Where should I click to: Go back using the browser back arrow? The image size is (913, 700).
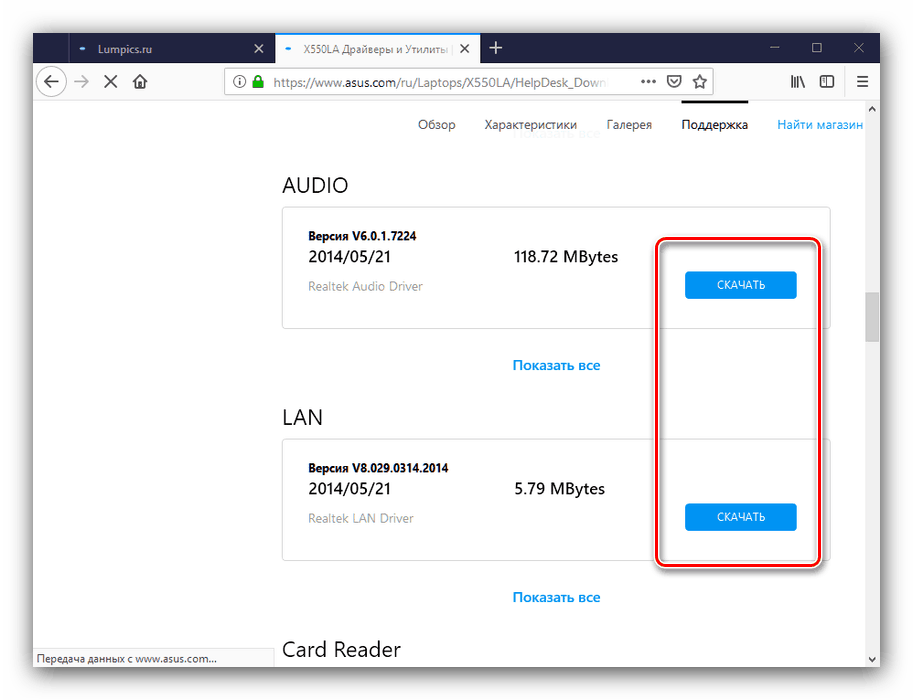click(51, 82)
